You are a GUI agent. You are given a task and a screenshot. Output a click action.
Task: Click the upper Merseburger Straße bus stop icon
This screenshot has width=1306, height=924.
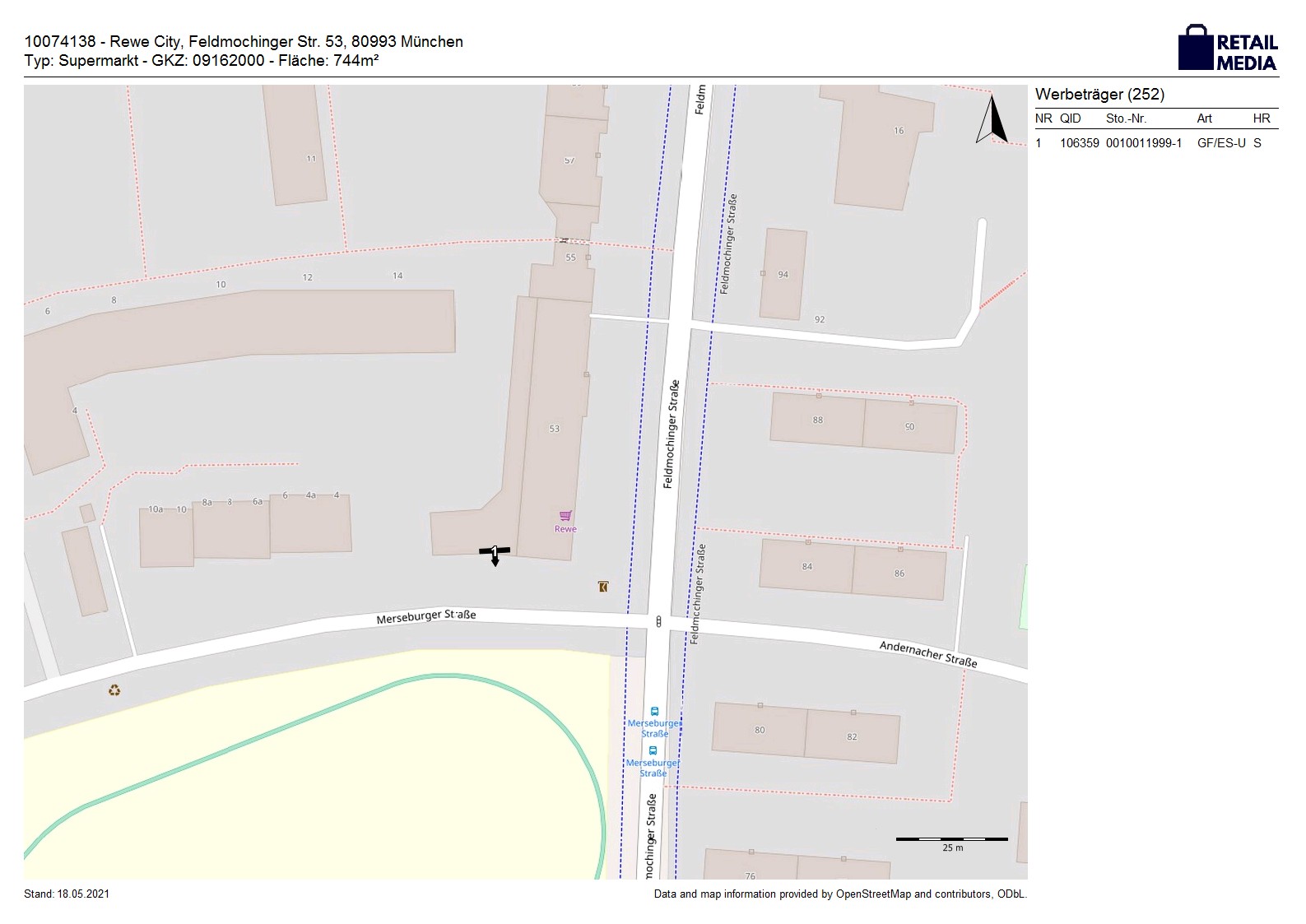coord(654,712)
